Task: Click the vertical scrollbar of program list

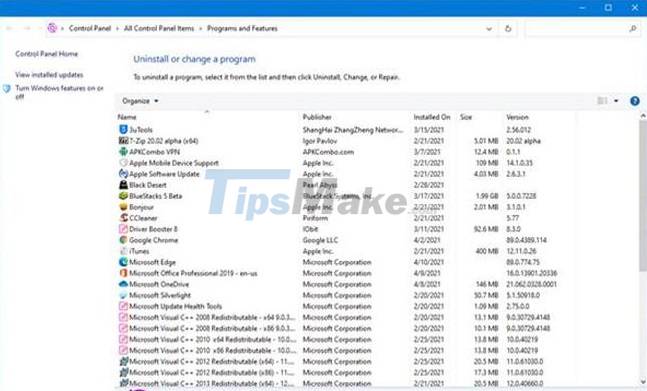Action: click(x=643, y=196)
